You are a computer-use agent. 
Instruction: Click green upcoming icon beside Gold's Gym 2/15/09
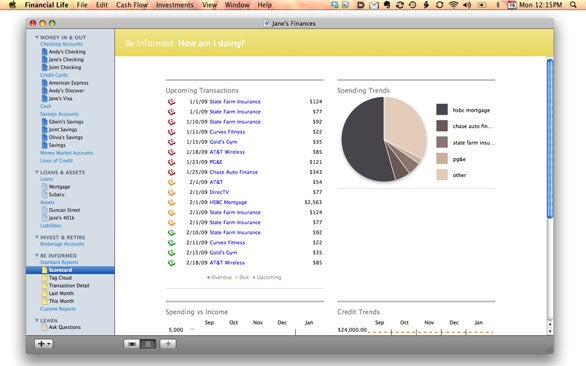point(171,253)
